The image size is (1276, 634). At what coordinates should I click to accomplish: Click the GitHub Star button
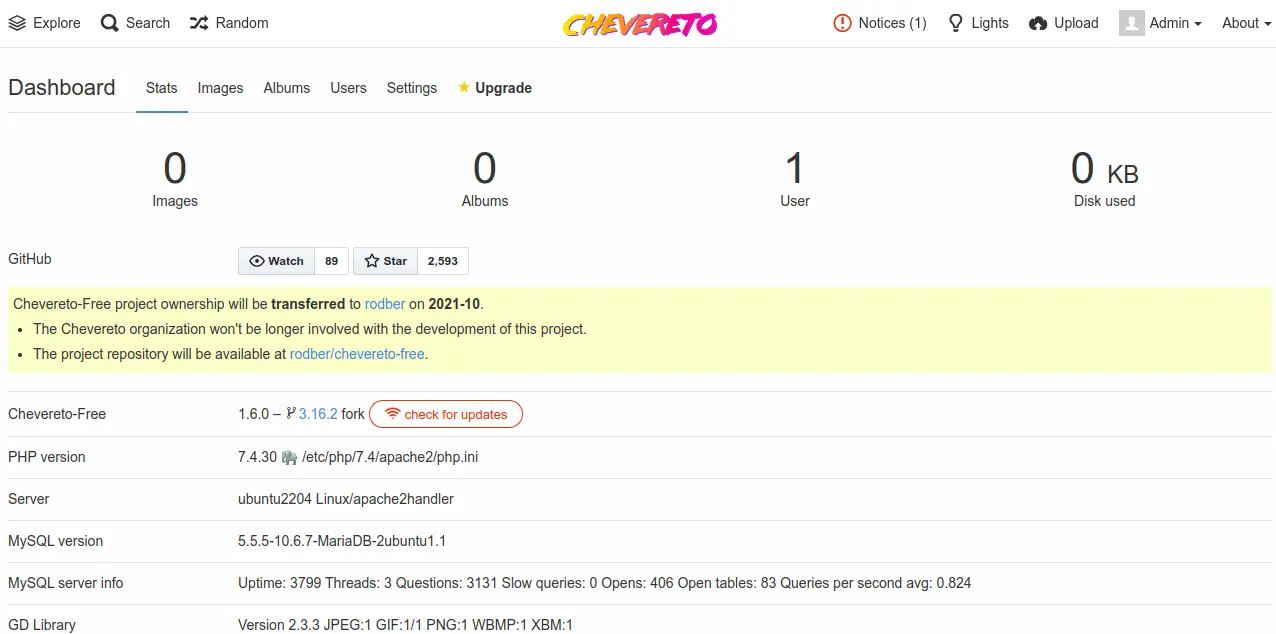386,261
